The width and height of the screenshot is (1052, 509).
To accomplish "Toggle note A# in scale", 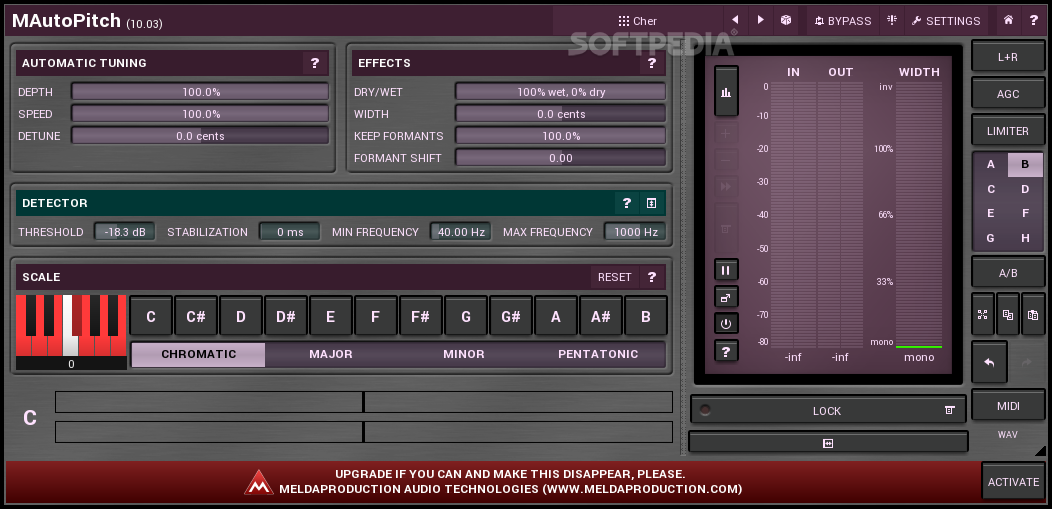I will tap(600, 316).
